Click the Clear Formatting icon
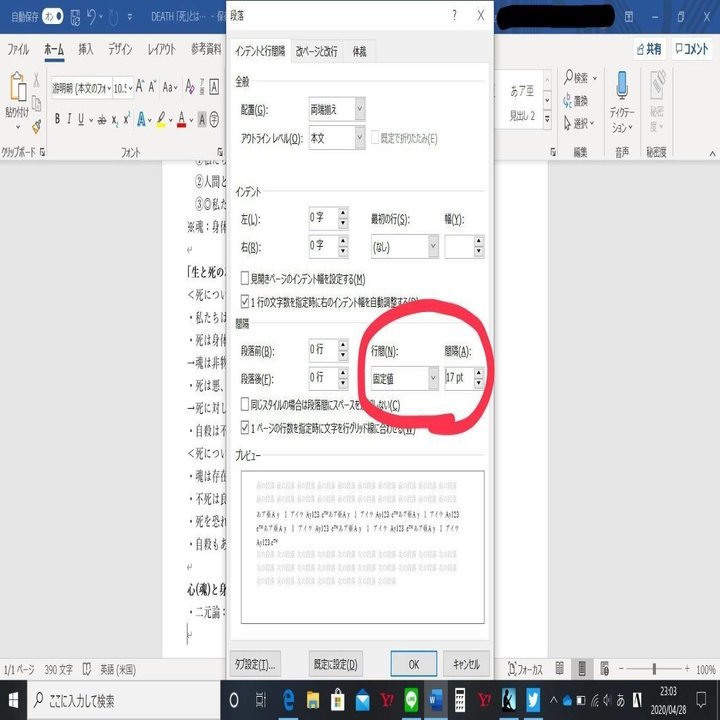This screenshot has height=720, width=720. 190,86
